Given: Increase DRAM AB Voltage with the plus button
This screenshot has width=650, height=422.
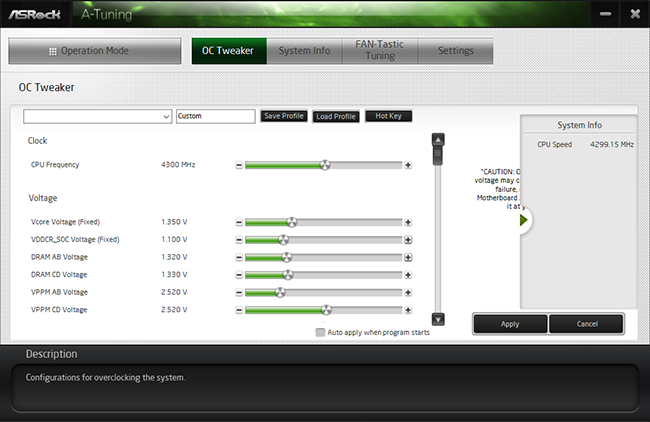Looking at the screenshot, I should pyautogui.click(x=408, y=258).
